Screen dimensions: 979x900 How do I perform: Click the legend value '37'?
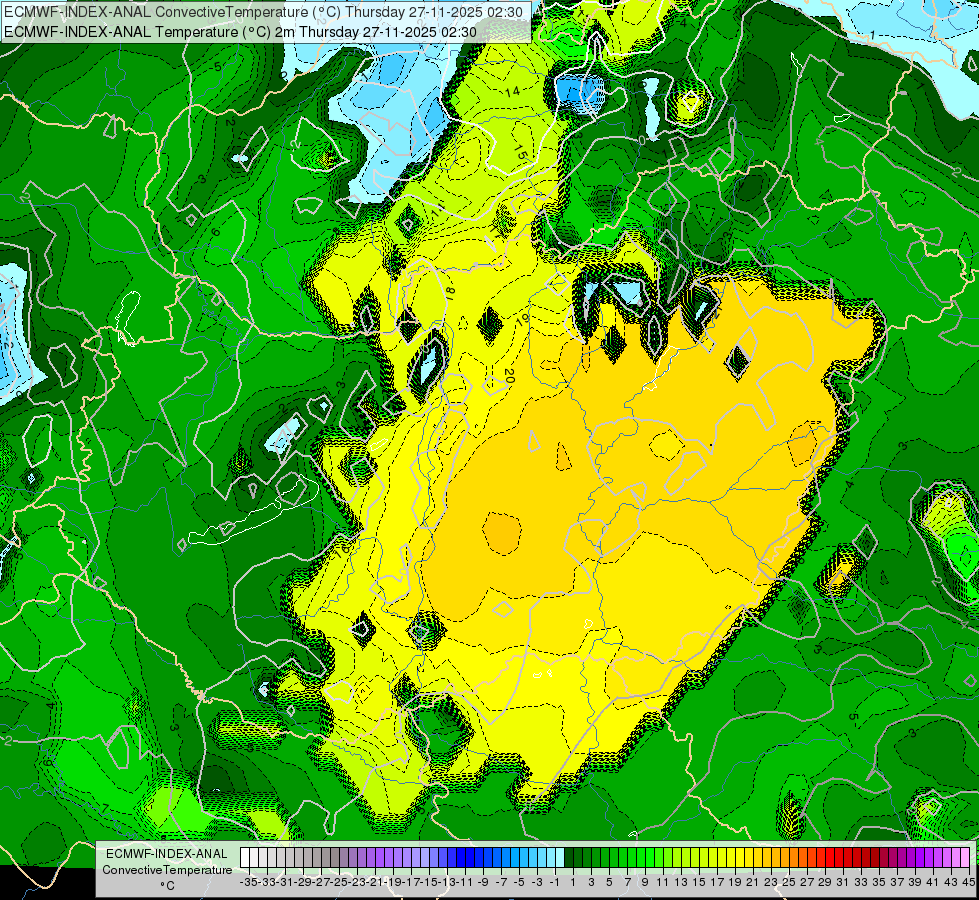(897, 882)
